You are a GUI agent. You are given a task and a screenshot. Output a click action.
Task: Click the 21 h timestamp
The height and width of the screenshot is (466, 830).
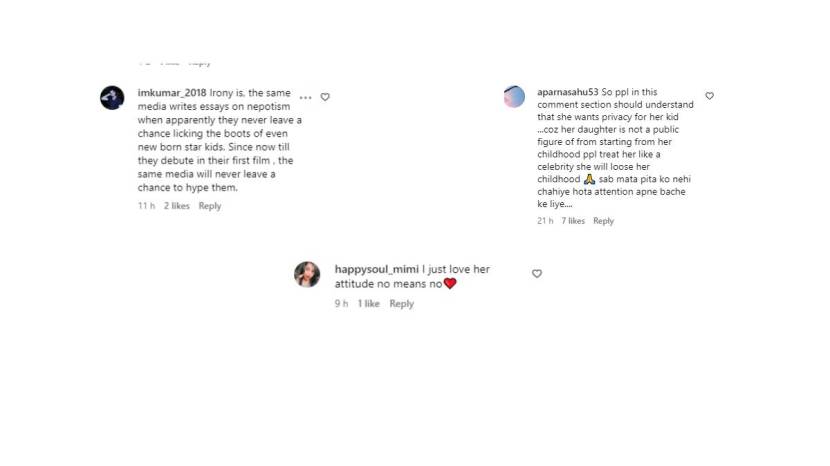pos(544,221)
